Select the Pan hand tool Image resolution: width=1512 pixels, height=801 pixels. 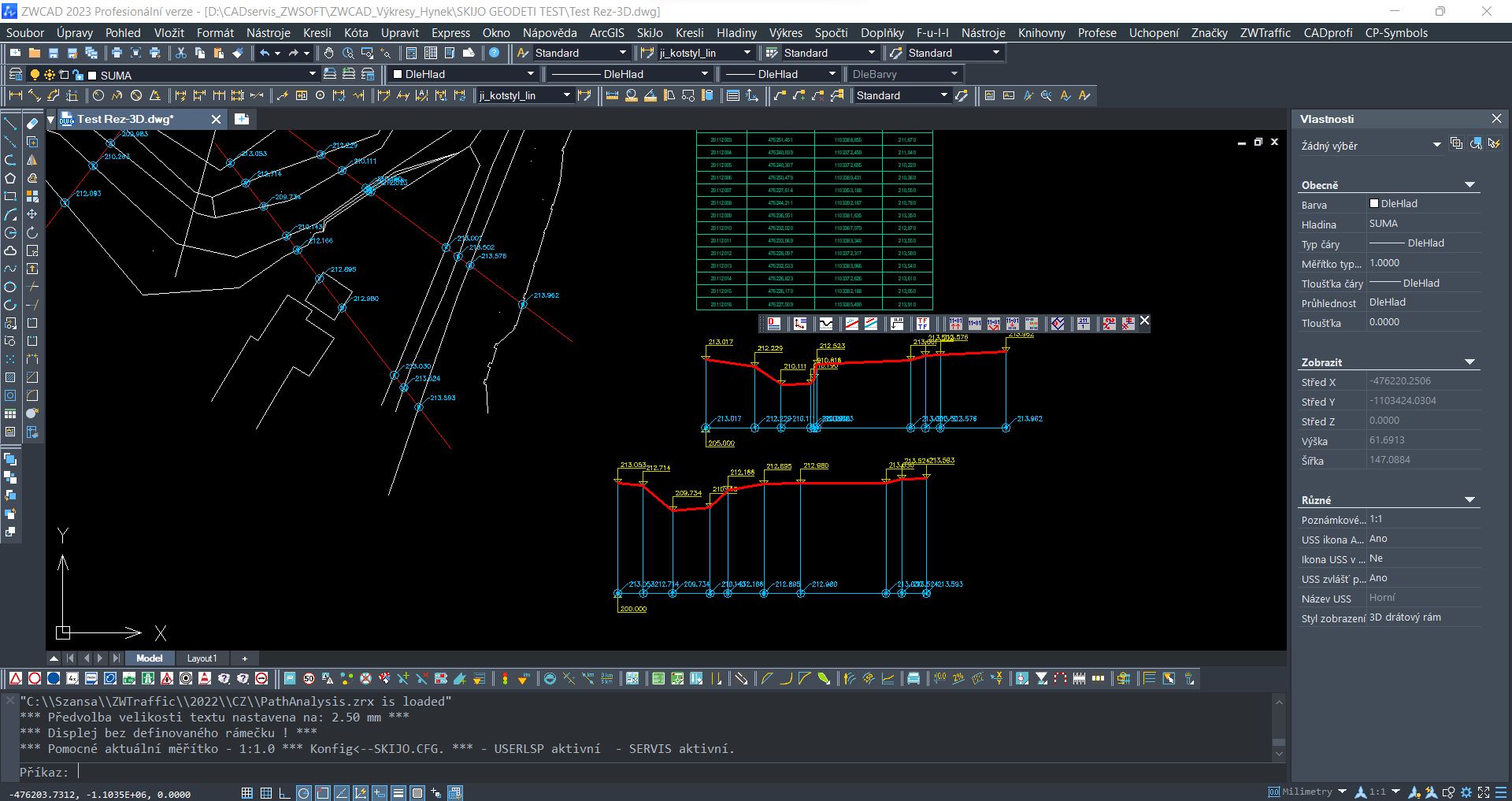coord(328,53)
